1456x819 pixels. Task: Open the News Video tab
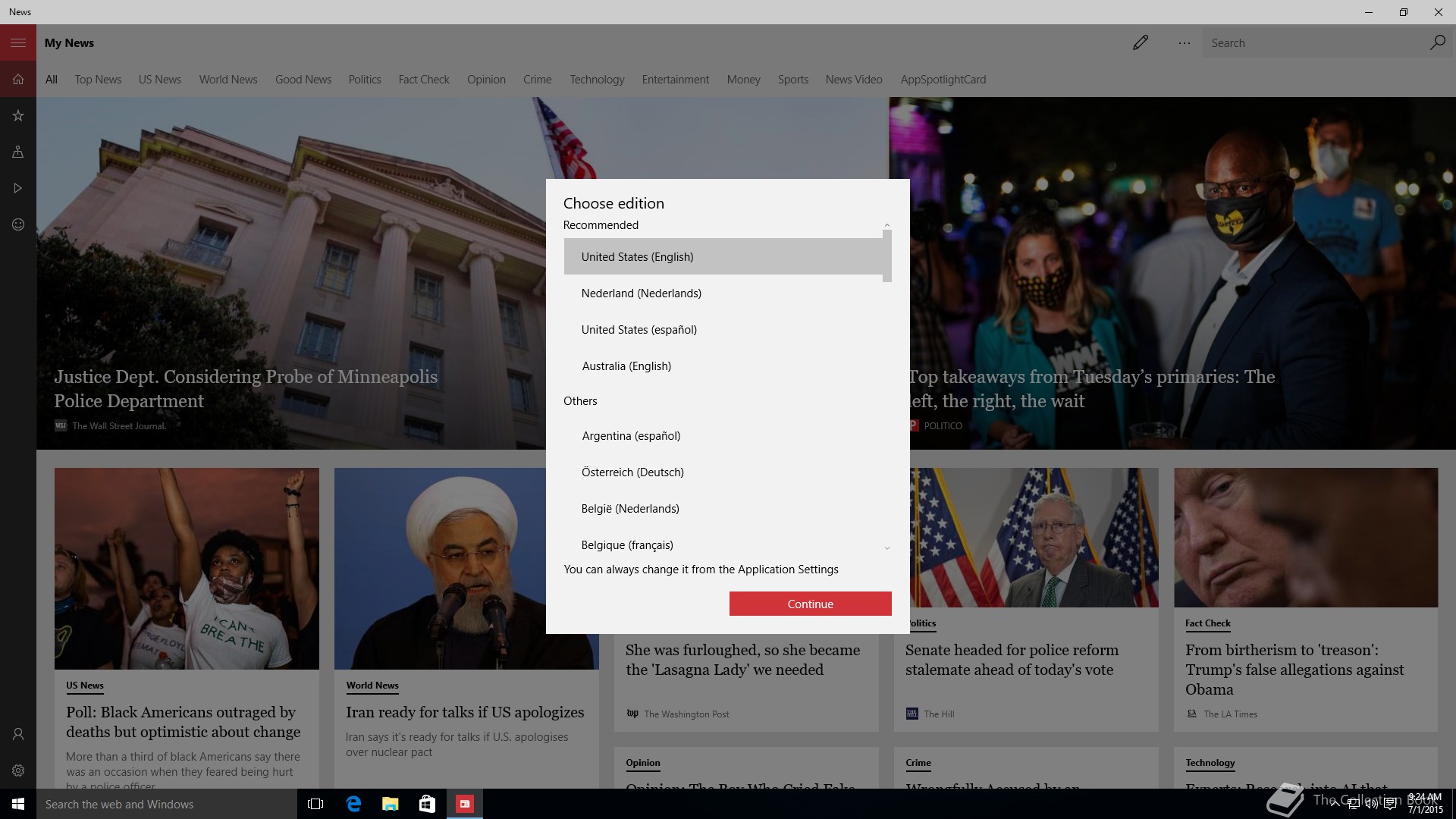[x=853, y=80]
